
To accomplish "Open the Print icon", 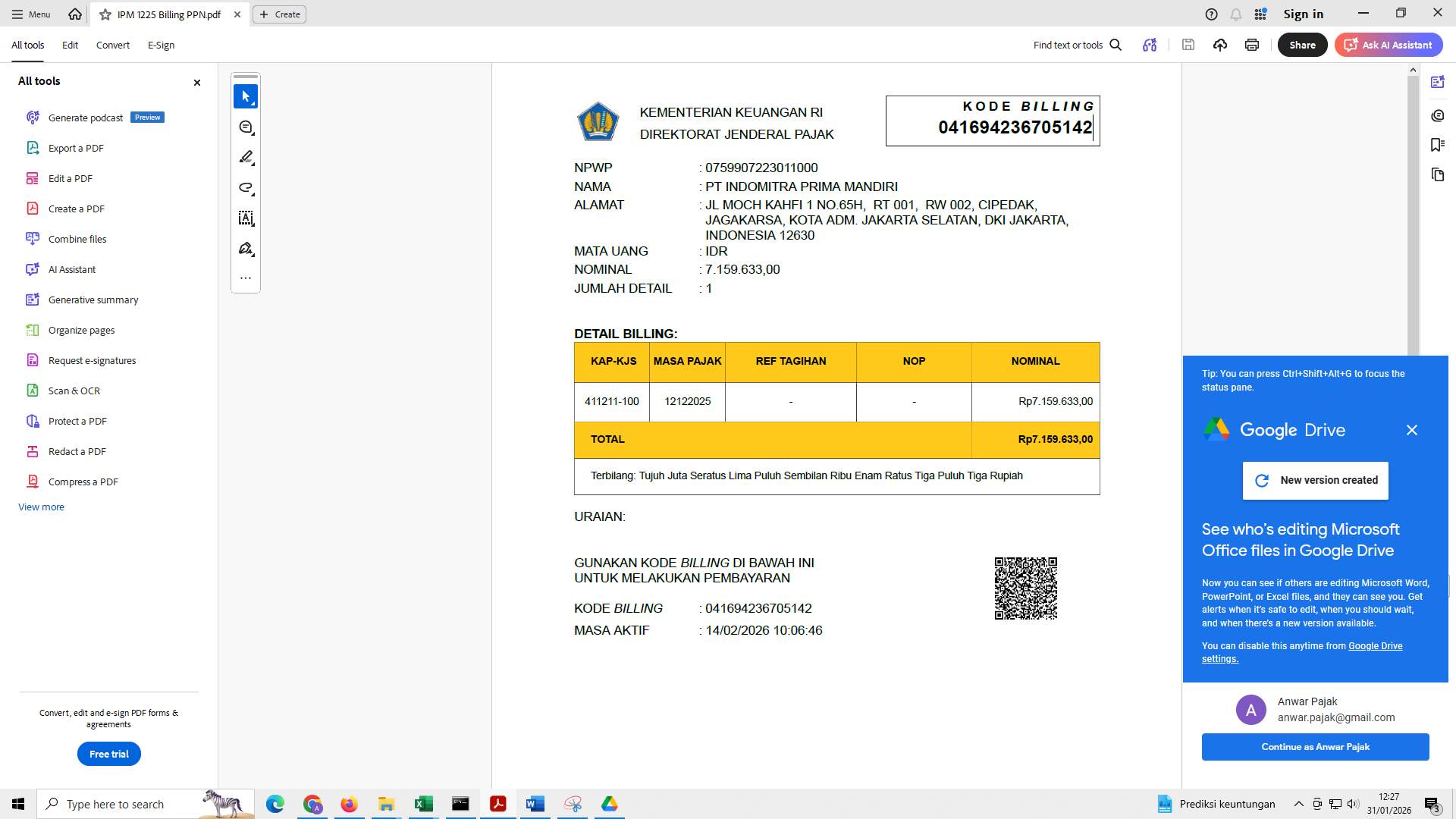I will coord(1252,45).
